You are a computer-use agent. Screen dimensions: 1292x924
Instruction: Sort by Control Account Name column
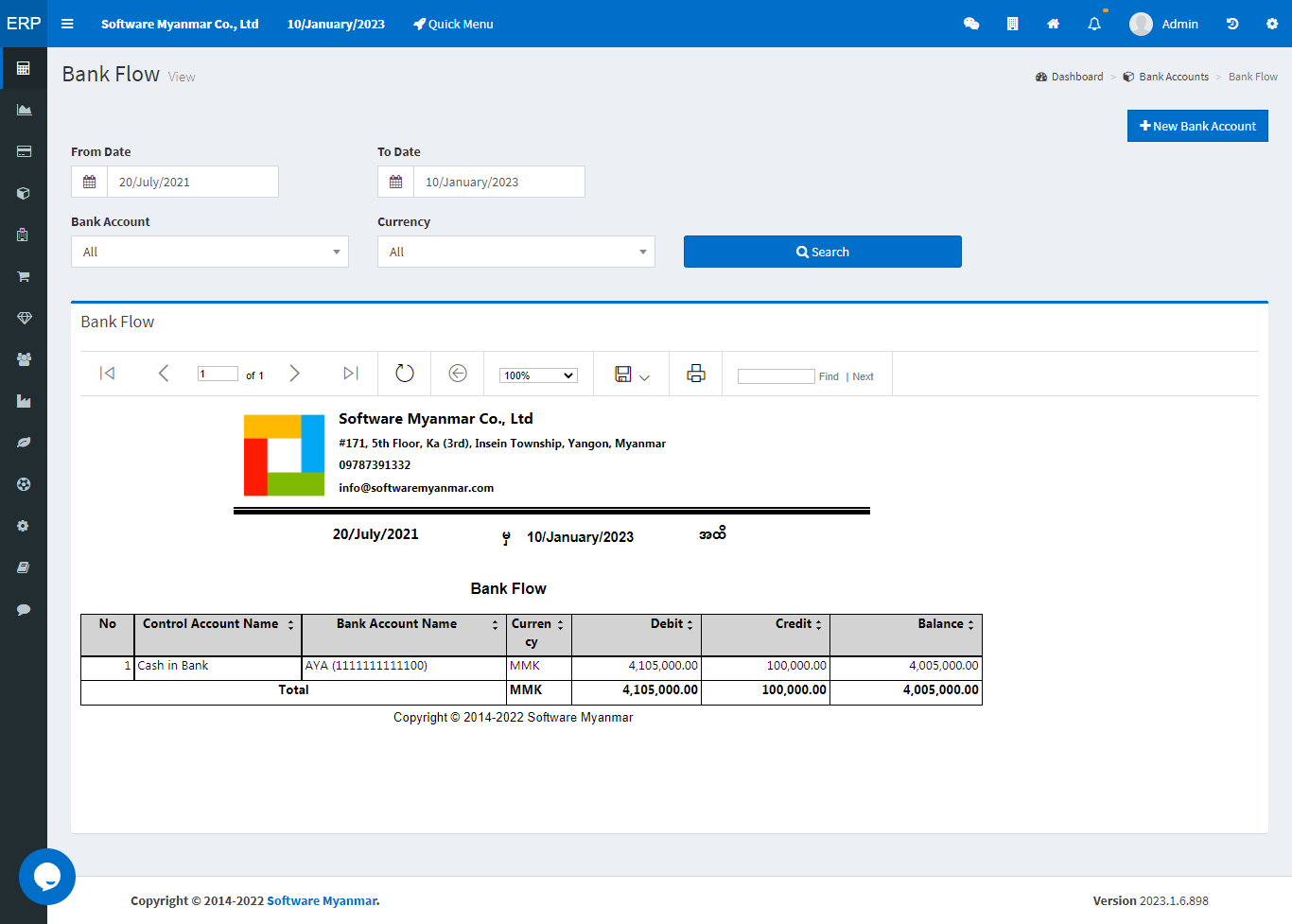pos(291,625)
